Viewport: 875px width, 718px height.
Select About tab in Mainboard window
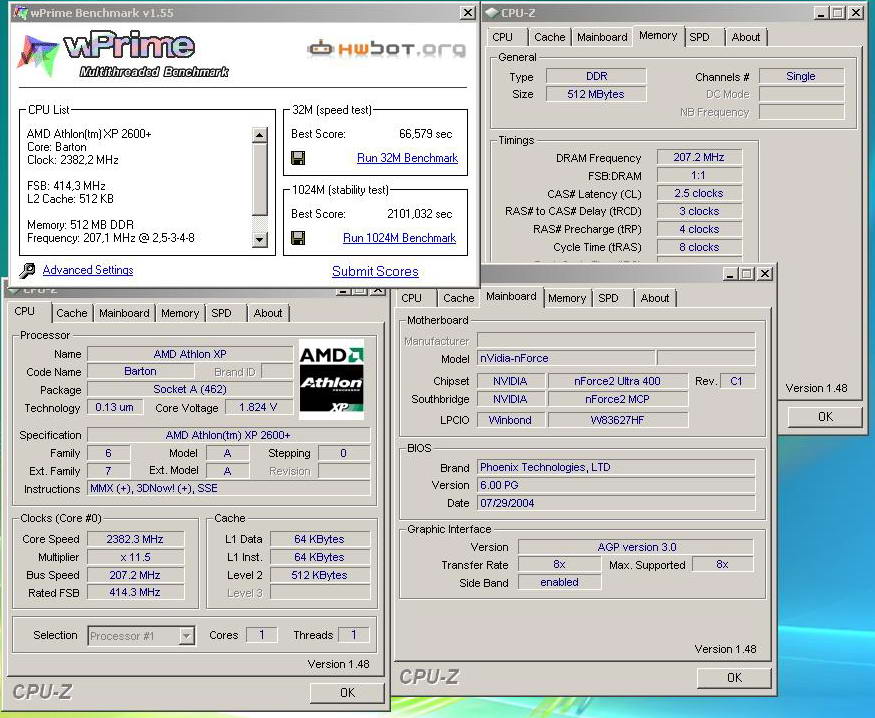(x=655, y=298)
